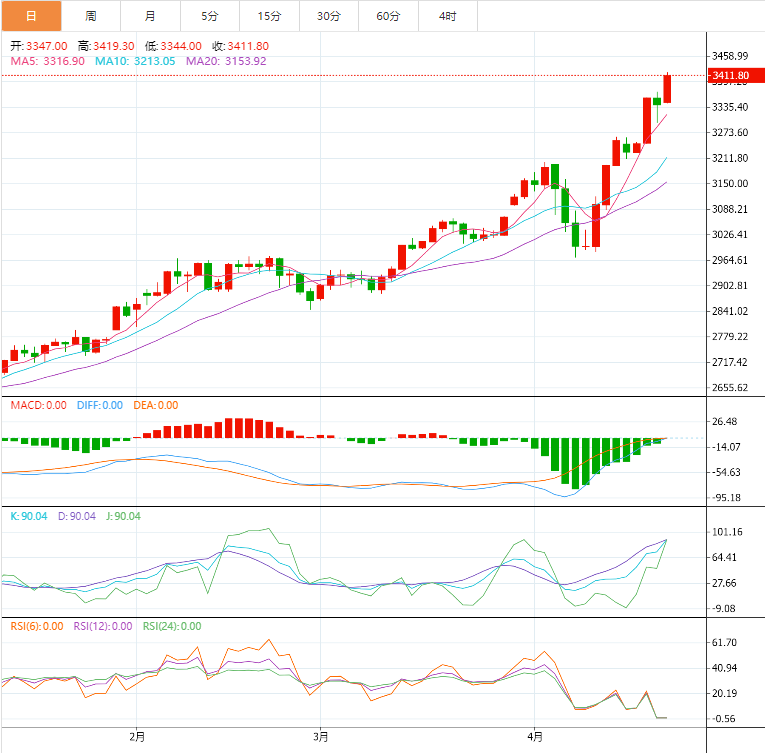Open the 15分 interval tab
The height and width of the screenshot is (753, 765).
click(269, 16)
